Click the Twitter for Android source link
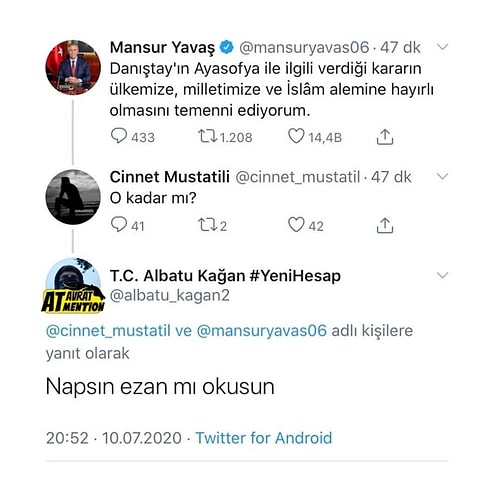Screen dimensions: 500x500 [264, 438]
